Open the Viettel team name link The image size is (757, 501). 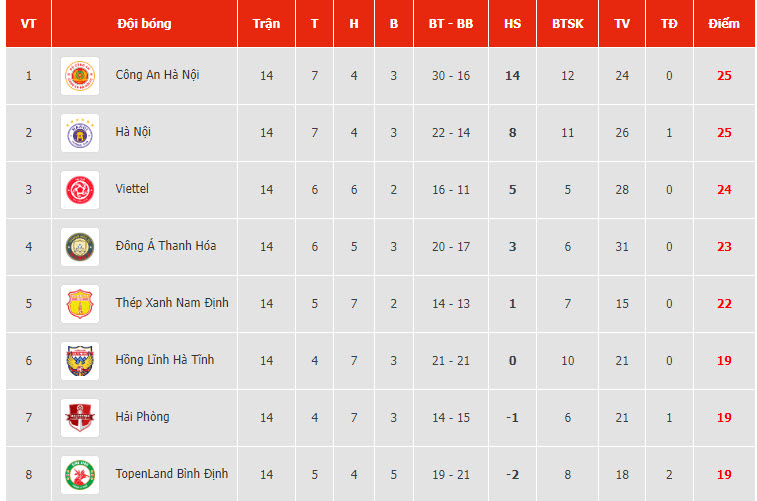click(x=132, y=189)
